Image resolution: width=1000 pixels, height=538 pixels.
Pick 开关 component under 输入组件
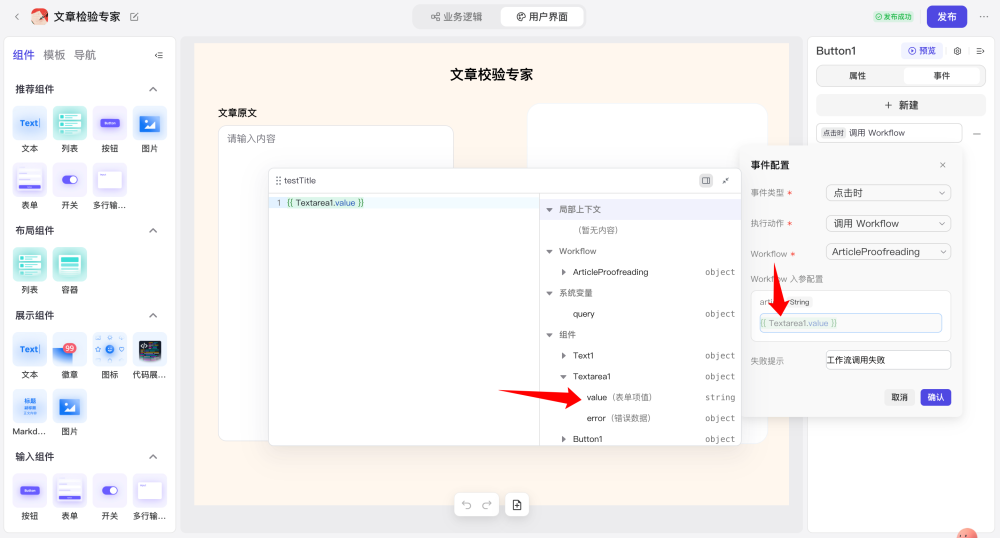click(110, 497)
